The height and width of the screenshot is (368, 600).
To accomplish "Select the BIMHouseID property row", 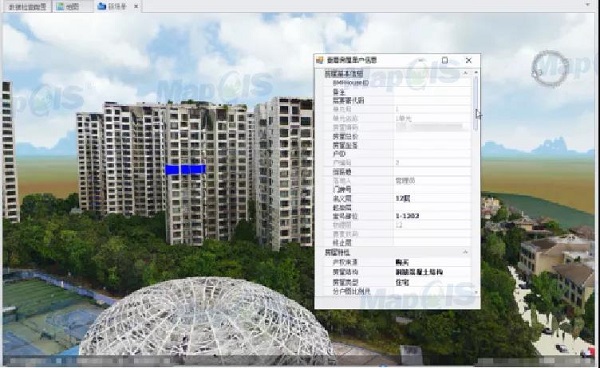I will [397, 83].
